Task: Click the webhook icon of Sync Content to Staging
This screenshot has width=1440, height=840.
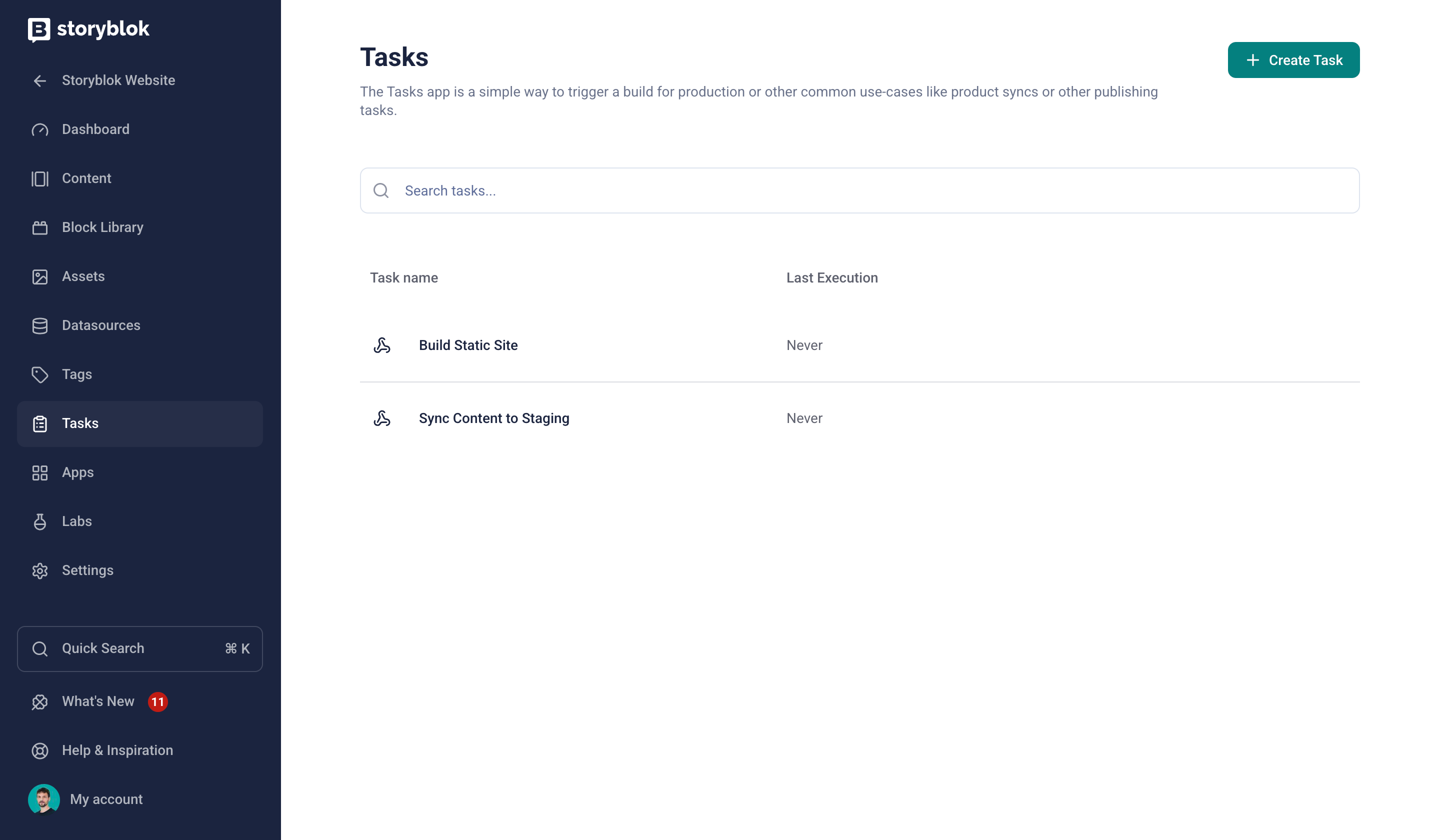Action: pos(381,419)
